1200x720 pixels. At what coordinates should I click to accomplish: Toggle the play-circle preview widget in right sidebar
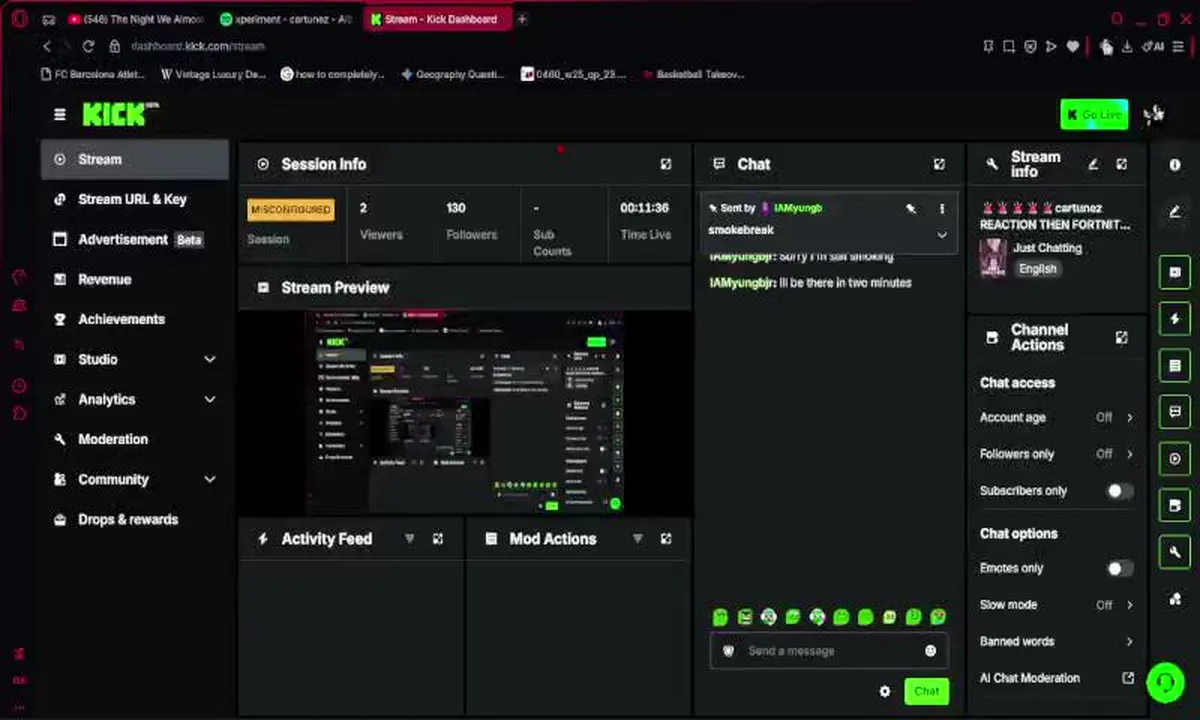[1175, 459]
